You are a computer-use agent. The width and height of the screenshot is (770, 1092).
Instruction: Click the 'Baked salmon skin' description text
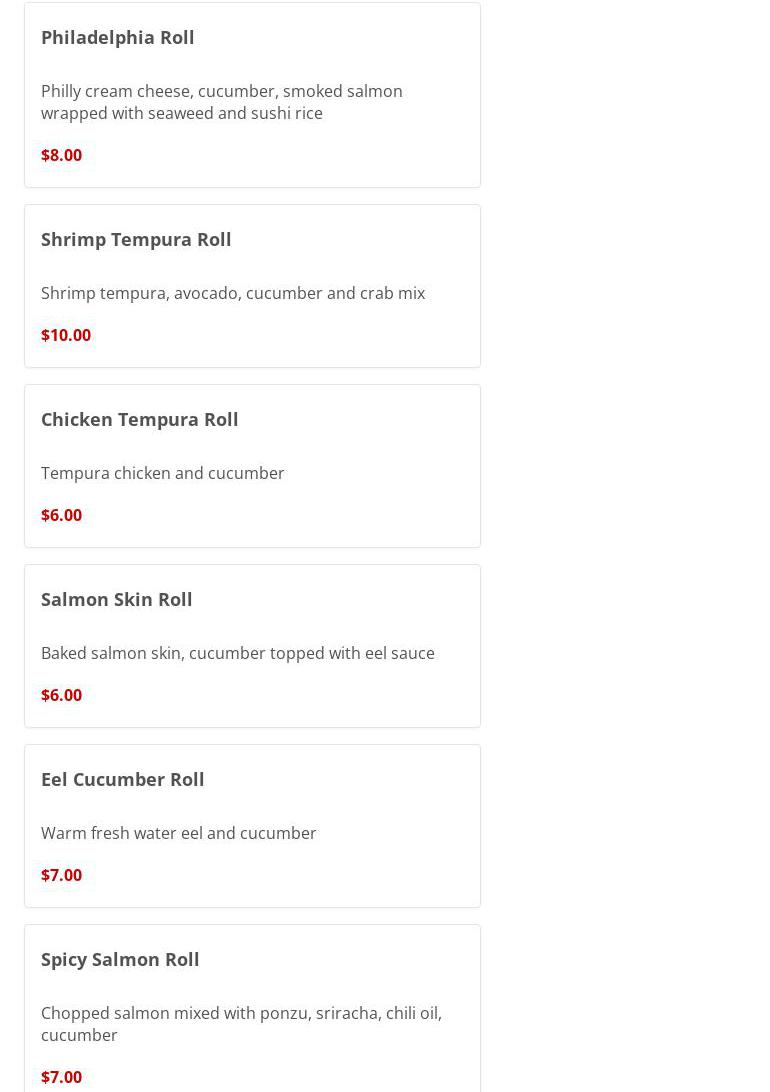pos(237,653)
